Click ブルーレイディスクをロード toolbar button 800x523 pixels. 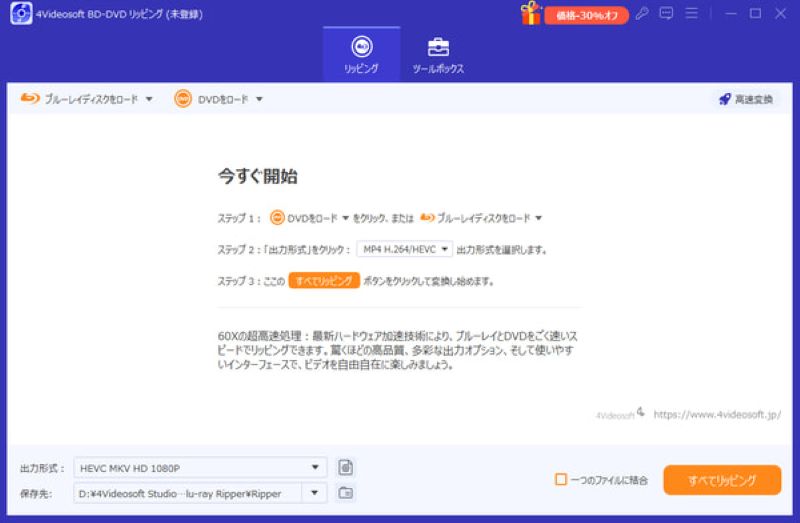[80, 98]
